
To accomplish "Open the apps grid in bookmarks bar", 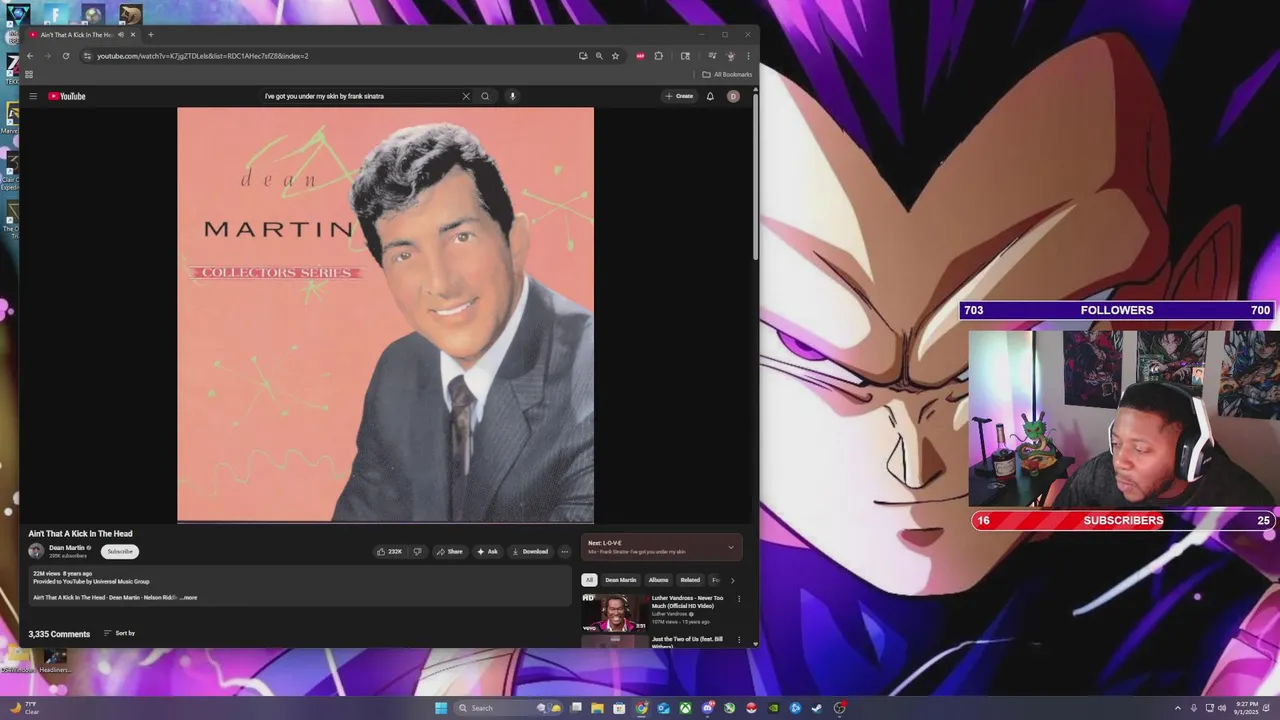I will click(29, 74).
